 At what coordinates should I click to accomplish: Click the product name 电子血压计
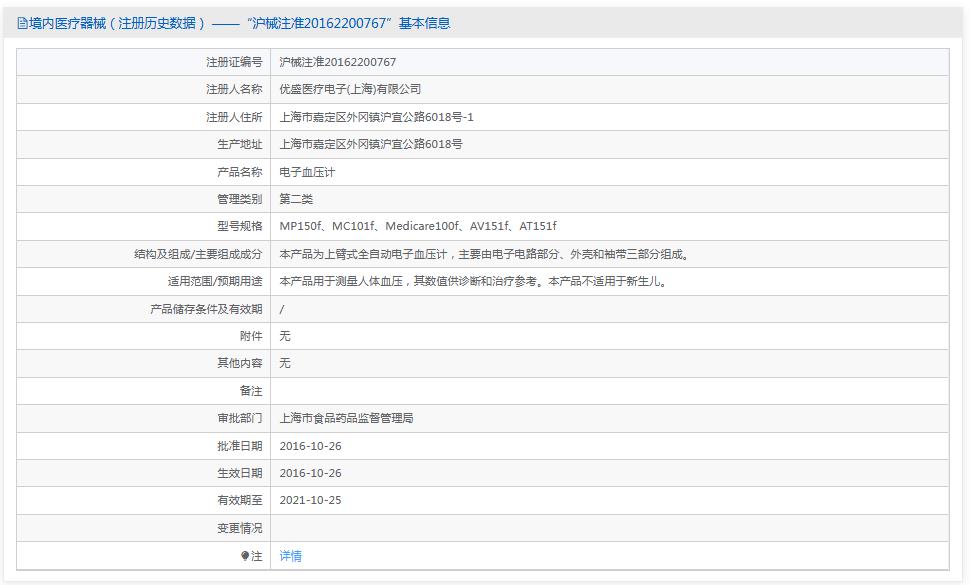307,171
